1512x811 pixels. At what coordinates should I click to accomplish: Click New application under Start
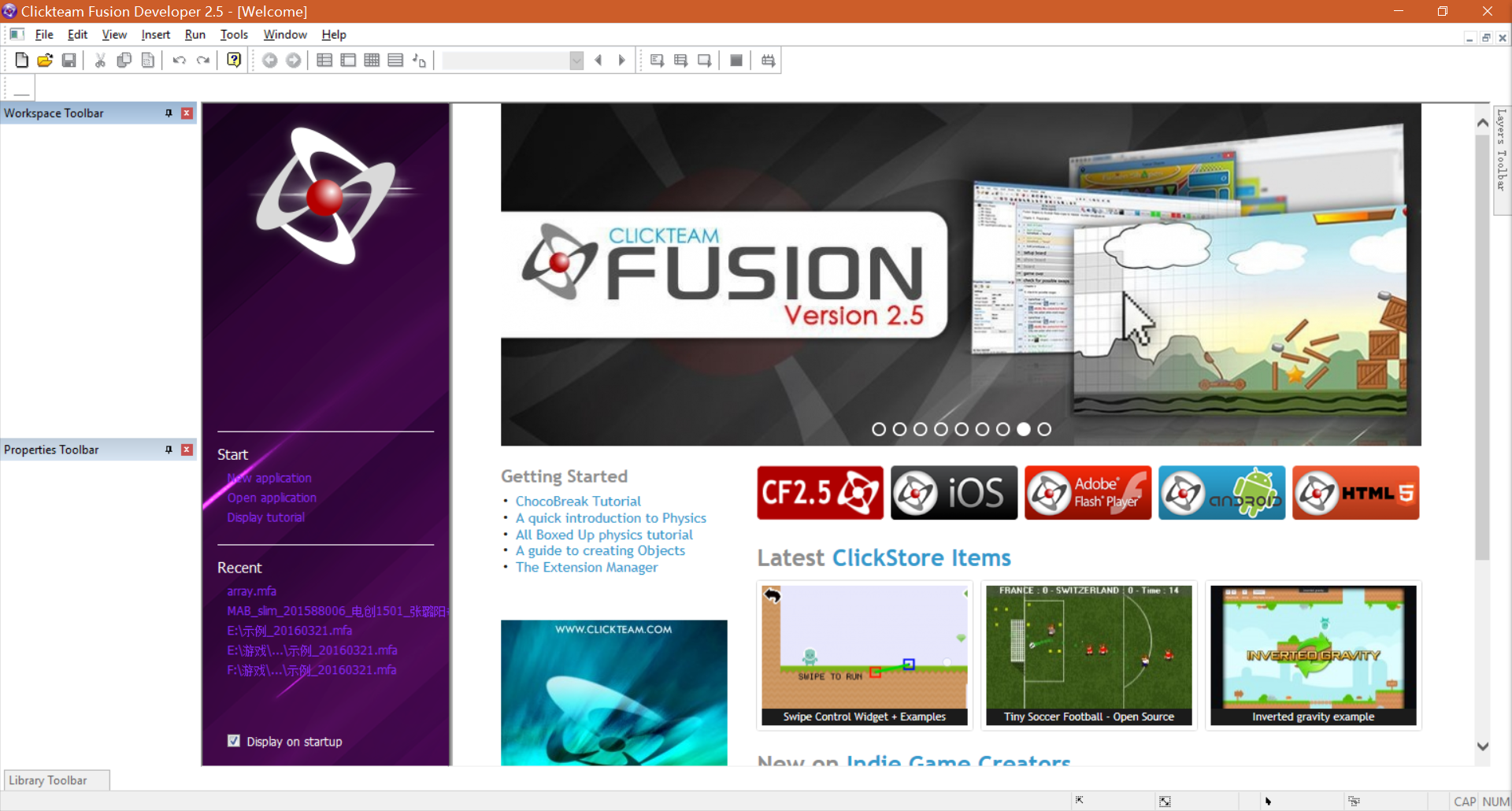coord(269,478)
